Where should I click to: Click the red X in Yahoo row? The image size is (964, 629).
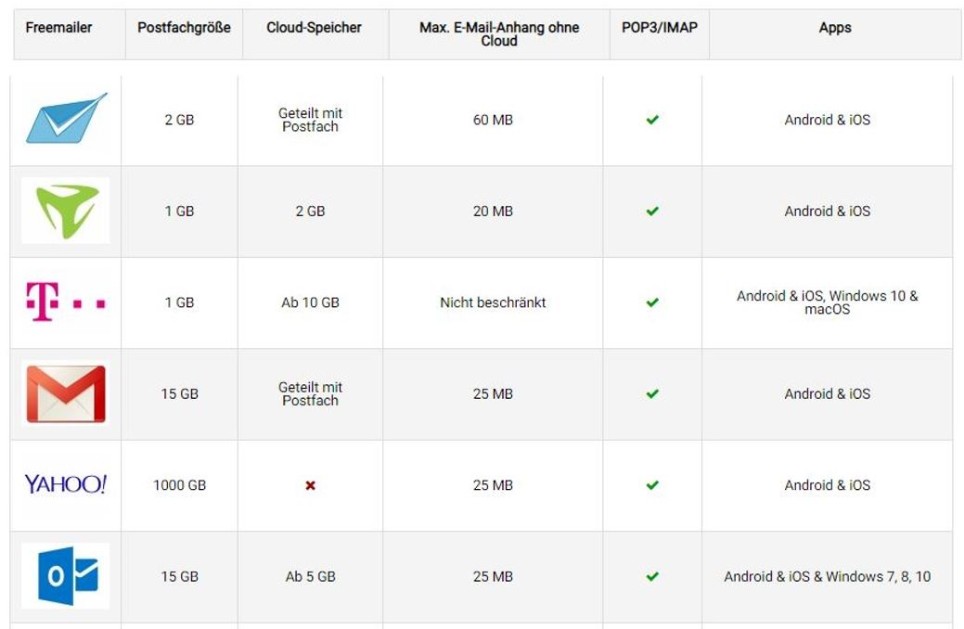pos(310,486)
